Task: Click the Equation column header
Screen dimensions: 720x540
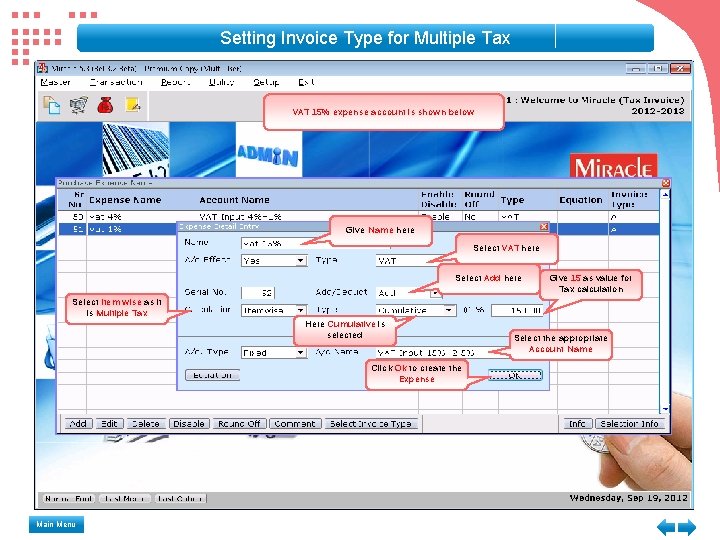Action: tap(581, 200)
